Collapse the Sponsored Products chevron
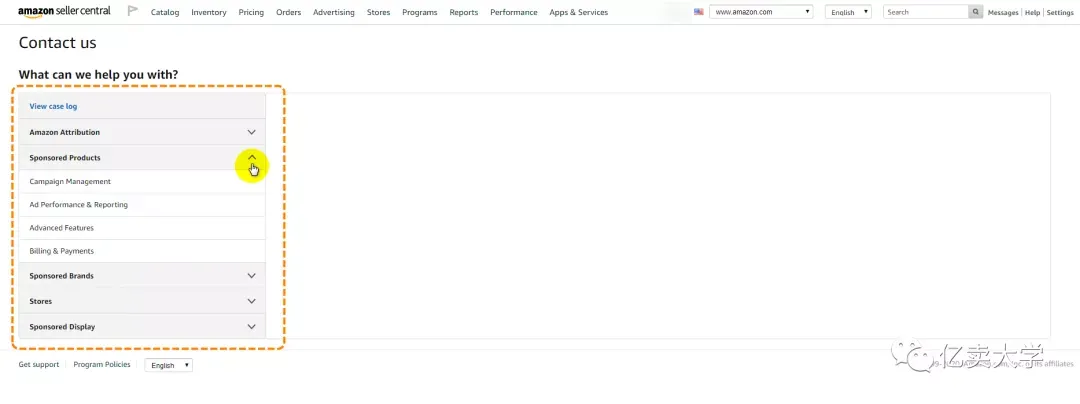The height and width of the screenshot is (404, 1080). coord(251,158)
